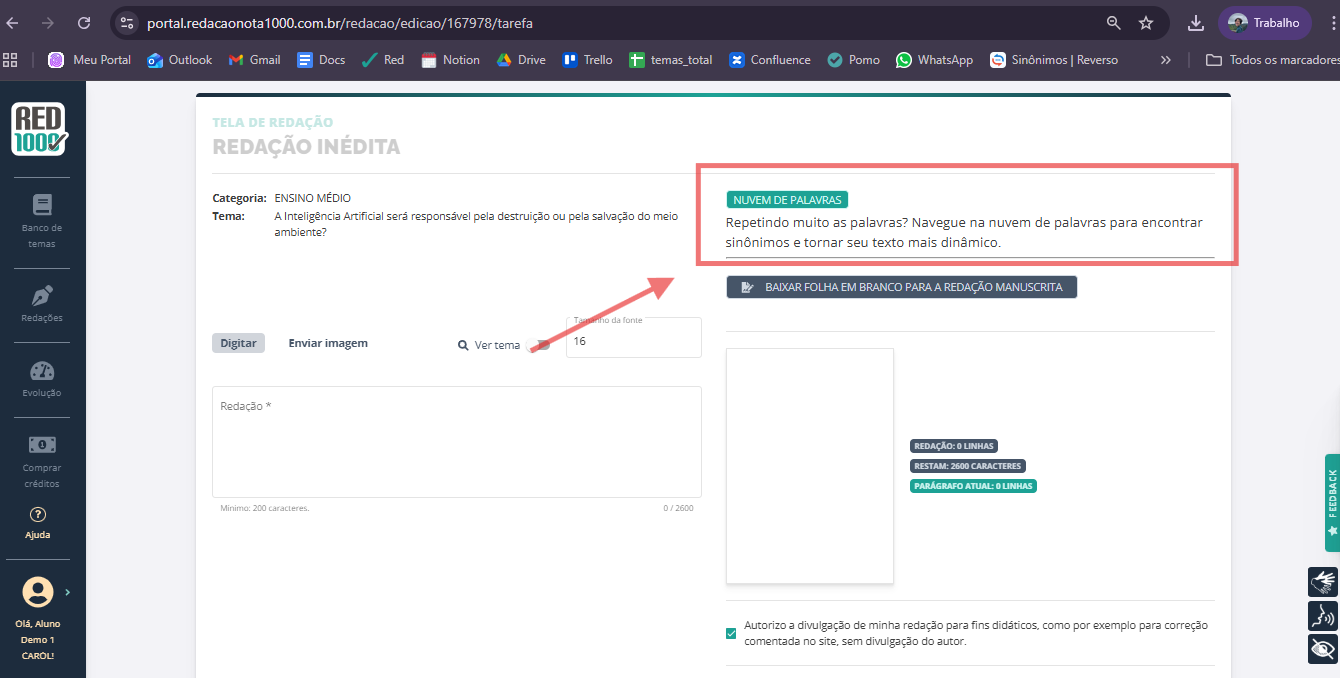1340x678 pixels.
Task: Click the user avatar icon
Action: 38,592
